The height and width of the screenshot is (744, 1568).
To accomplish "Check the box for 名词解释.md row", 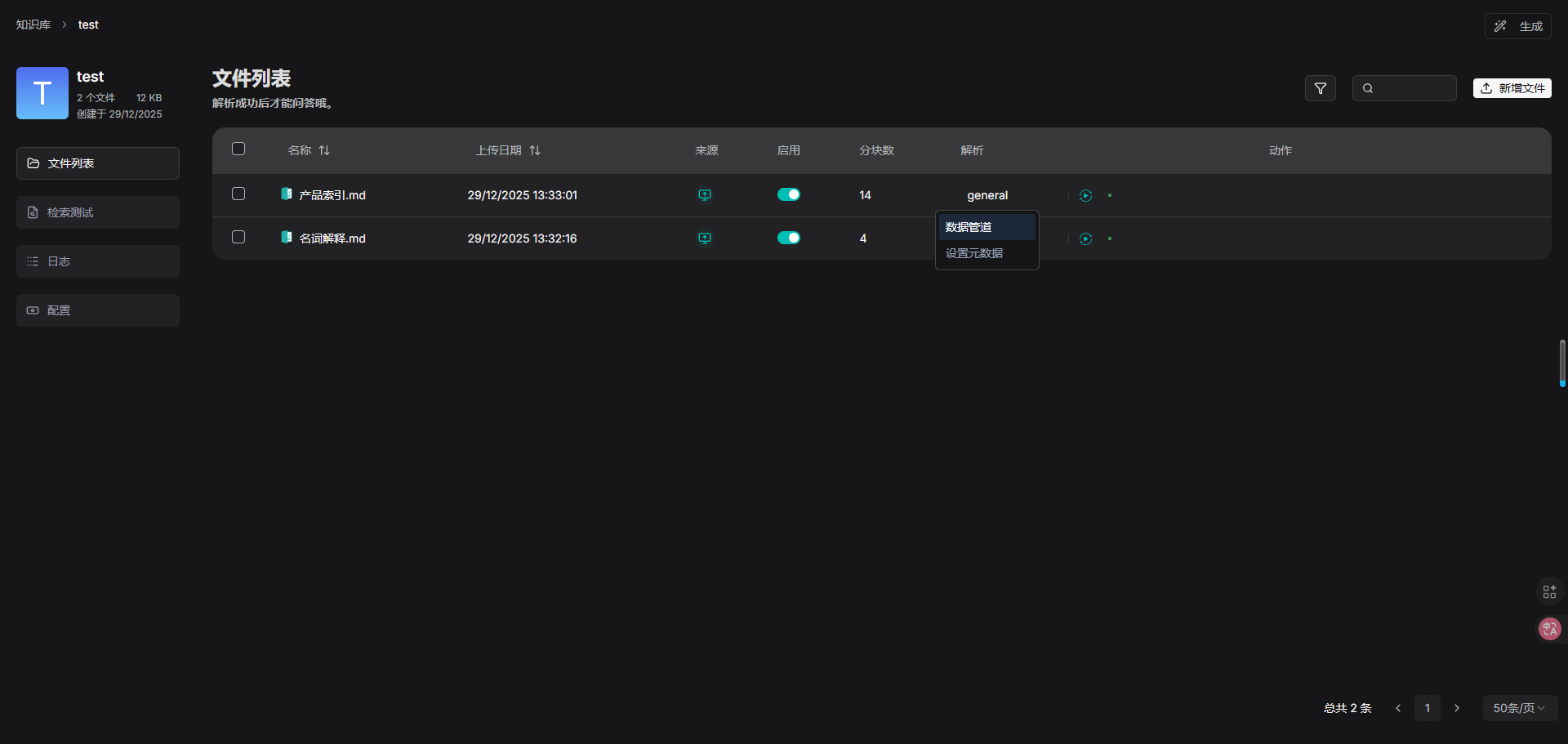I will (238, 237).
